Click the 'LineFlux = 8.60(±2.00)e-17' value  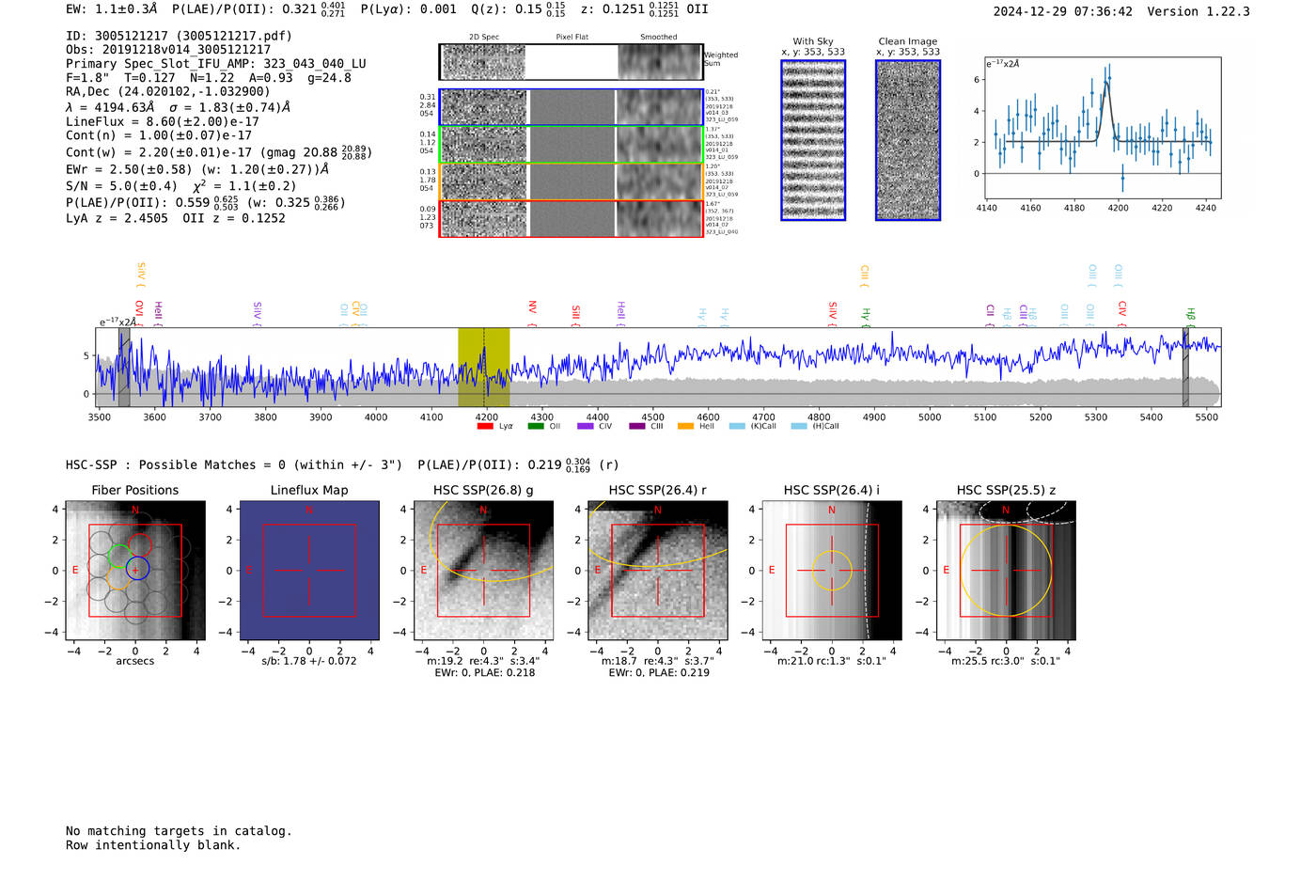pos(163,121)
